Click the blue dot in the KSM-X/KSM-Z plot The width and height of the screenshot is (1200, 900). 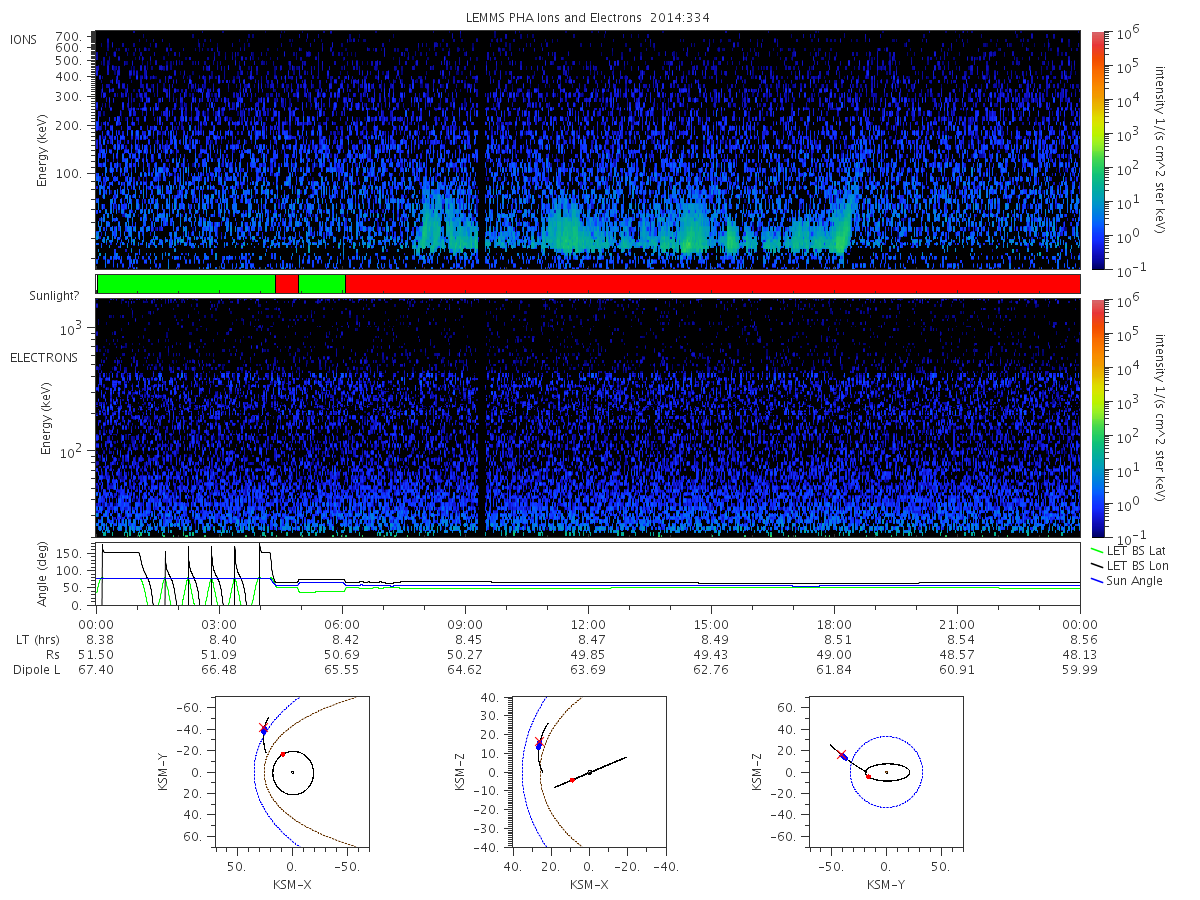click(x=538, y=746)
